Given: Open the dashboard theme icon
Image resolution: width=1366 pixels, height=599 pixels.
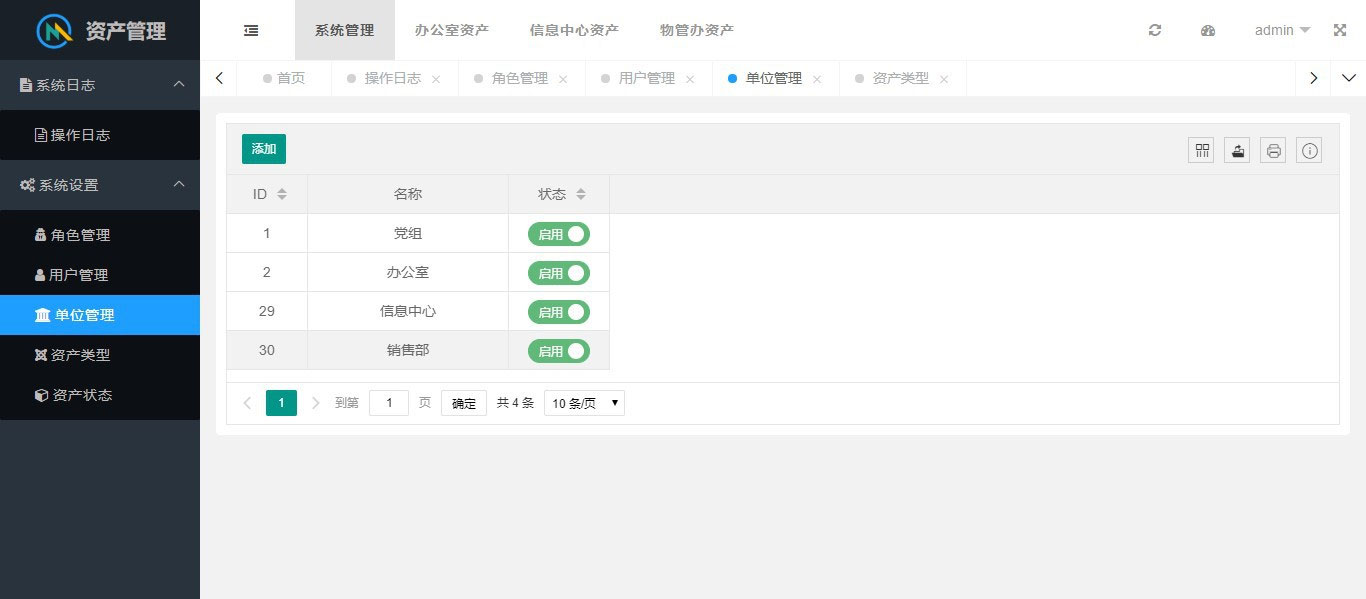Looking at the screenshot, I should [x=1208, y=30].
